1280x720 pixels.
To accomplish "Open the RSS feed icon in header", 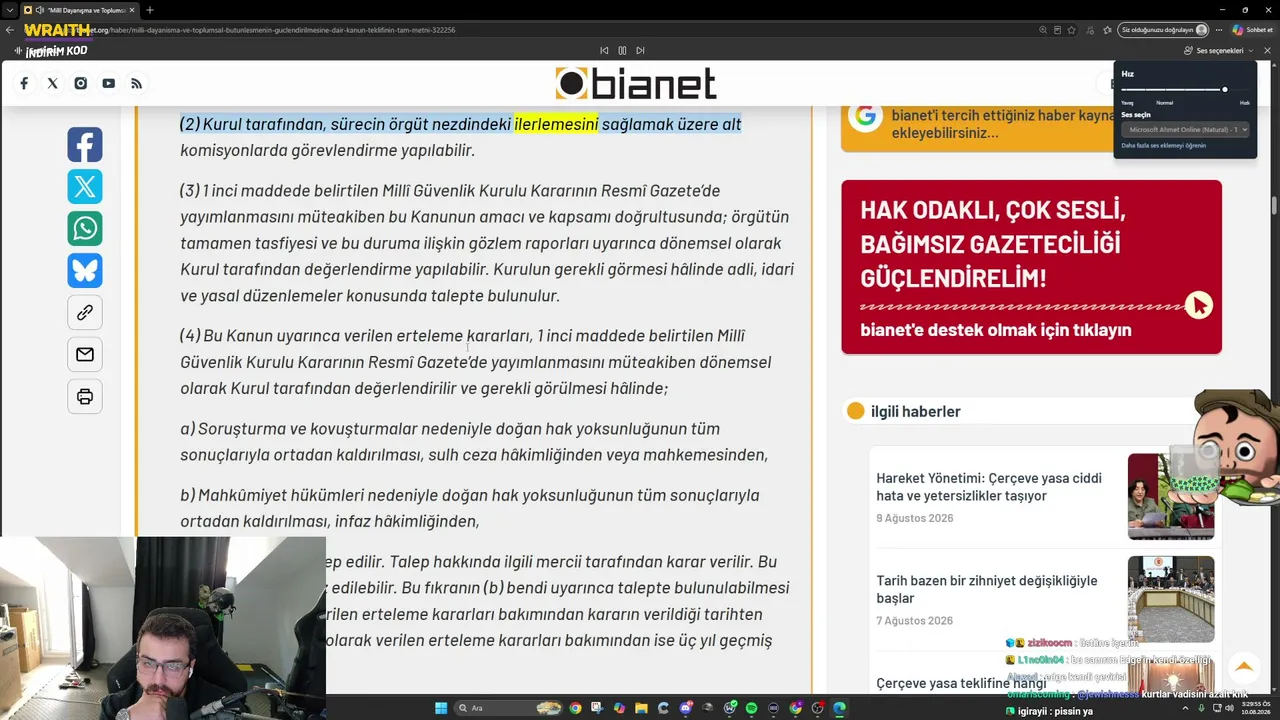I will 136,83.
